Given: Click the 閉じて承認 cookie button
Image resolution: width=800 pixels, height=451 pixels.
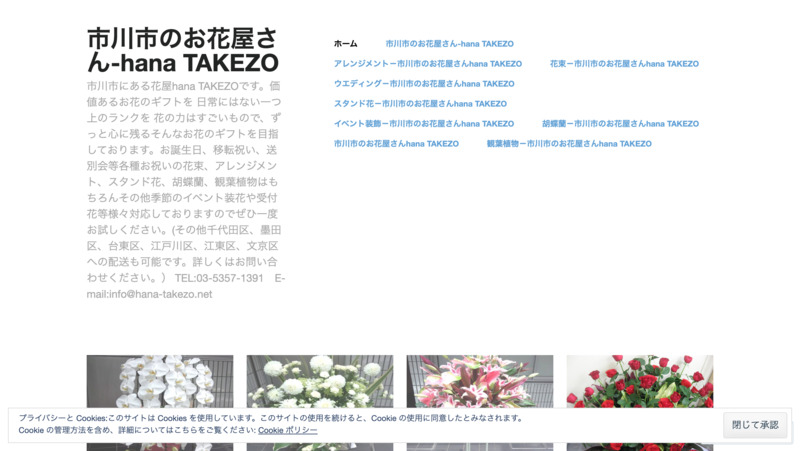Looking at the screenshot, I should pos(755,424).
